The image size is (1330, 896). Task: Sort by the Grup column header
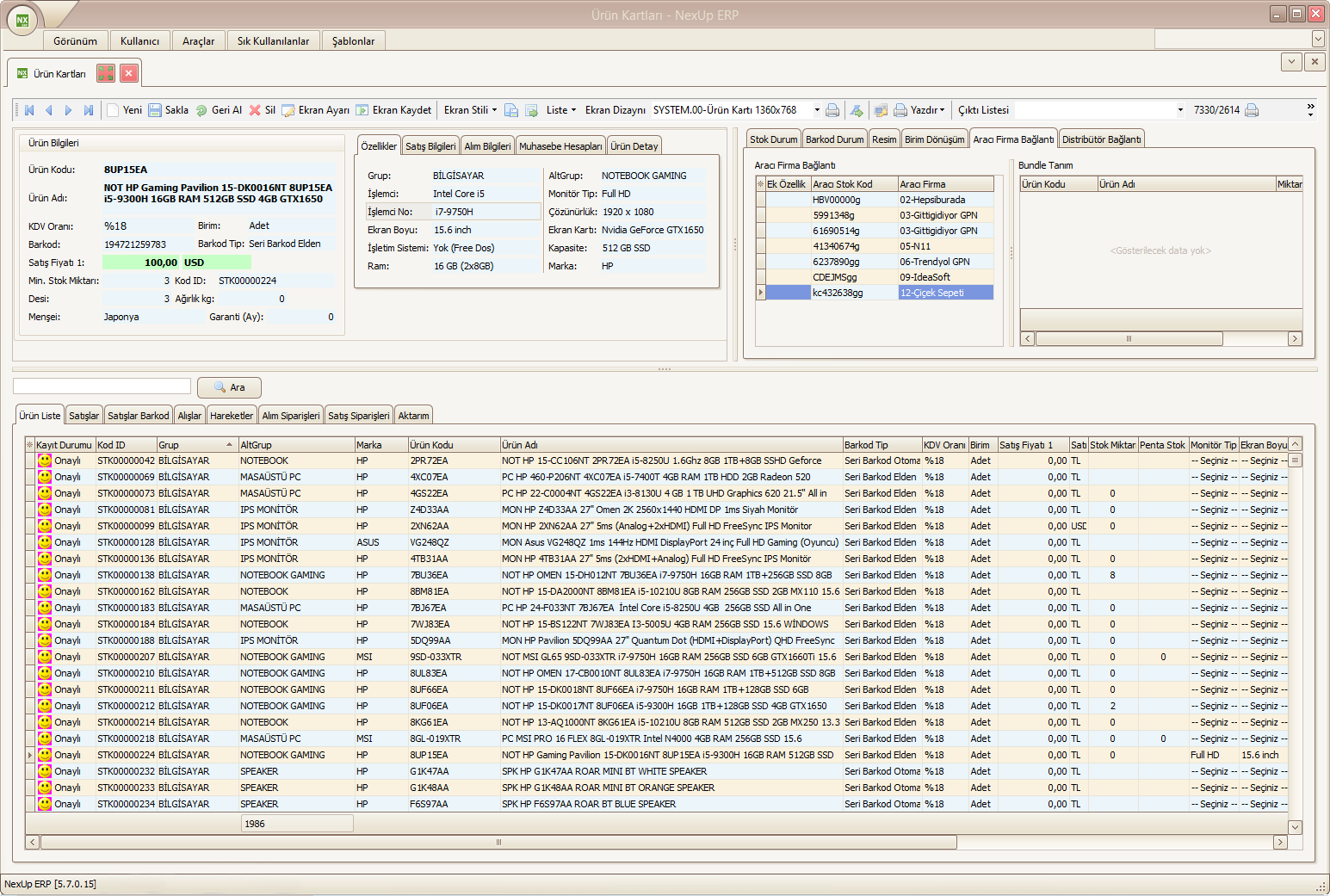tap(196, 445)
